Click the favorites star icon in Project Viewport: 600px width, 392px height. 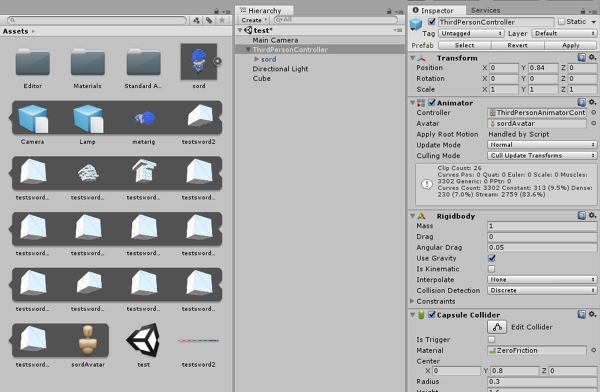click(x=222, y=20)
